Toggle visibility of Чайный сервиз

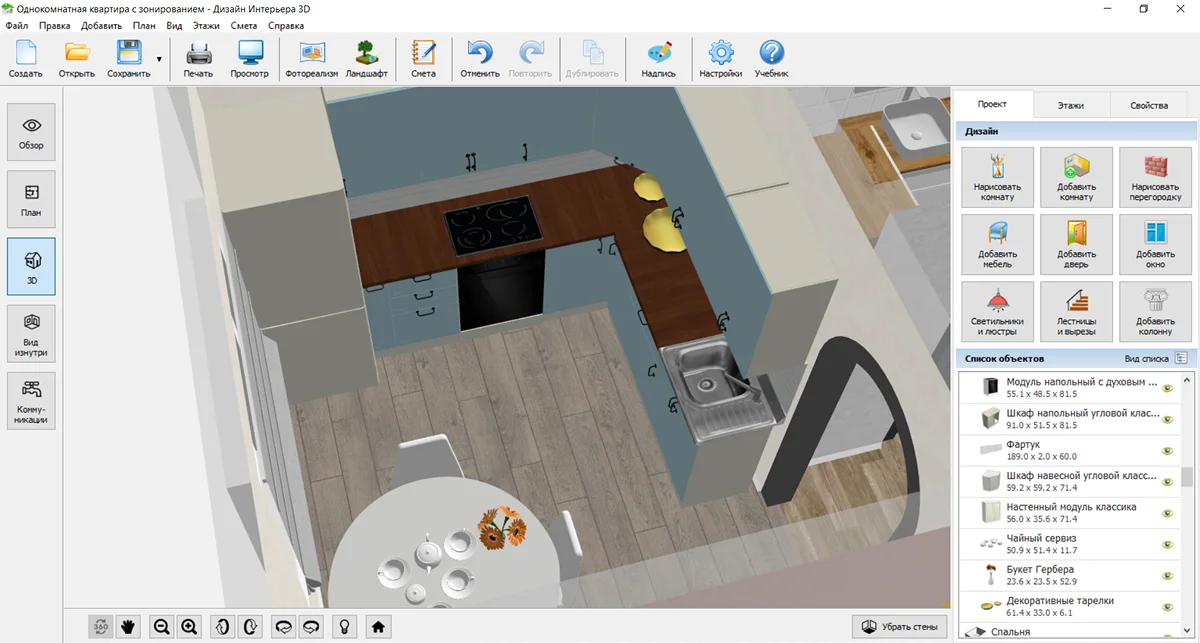point(1167,545)
